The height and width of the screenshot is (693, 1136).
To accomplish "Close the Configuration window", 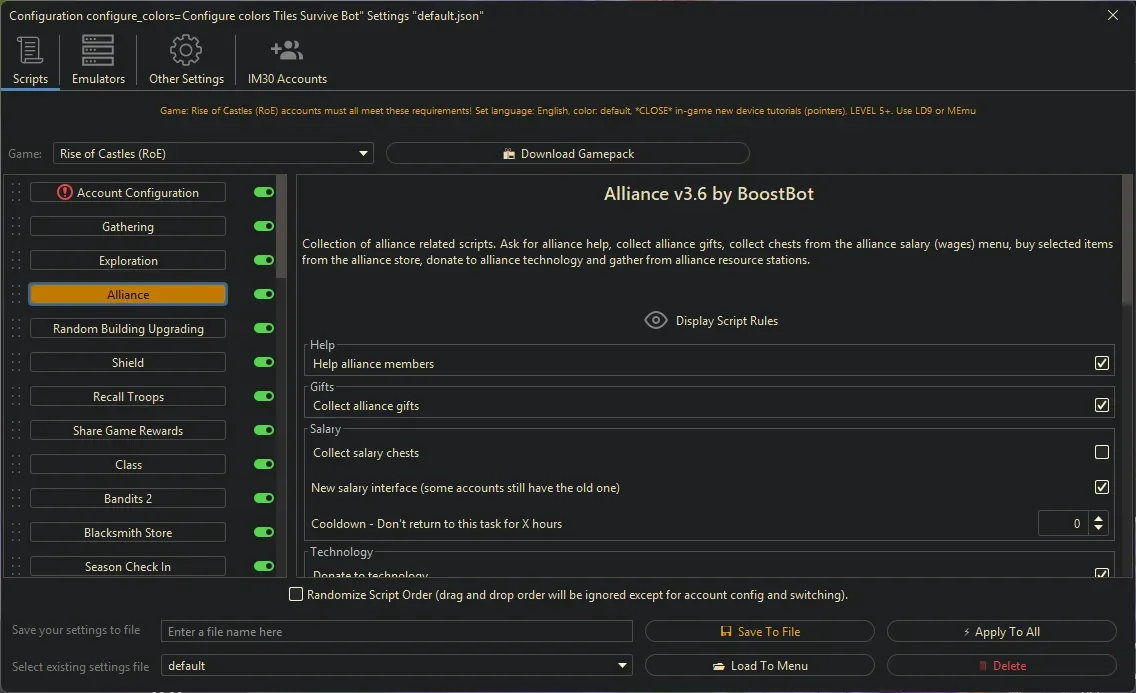I will 1113,15.
